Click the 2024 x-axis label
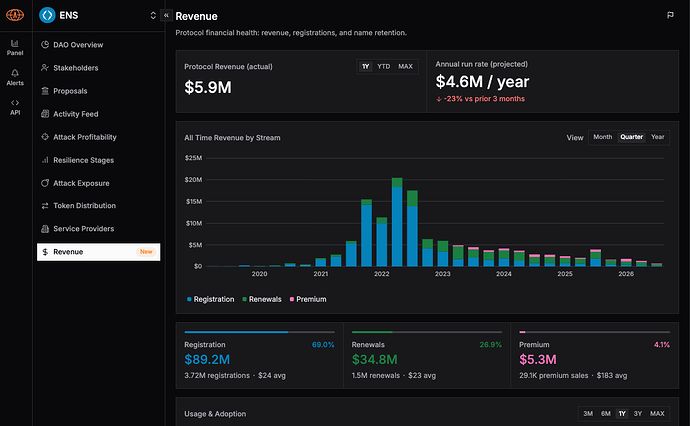 click(x=504, y=274)
